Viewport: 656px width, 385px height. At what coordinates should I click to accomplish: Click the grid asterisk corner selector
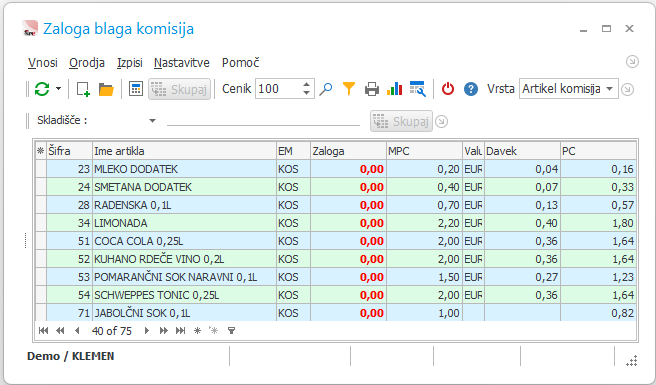[41, 151]
